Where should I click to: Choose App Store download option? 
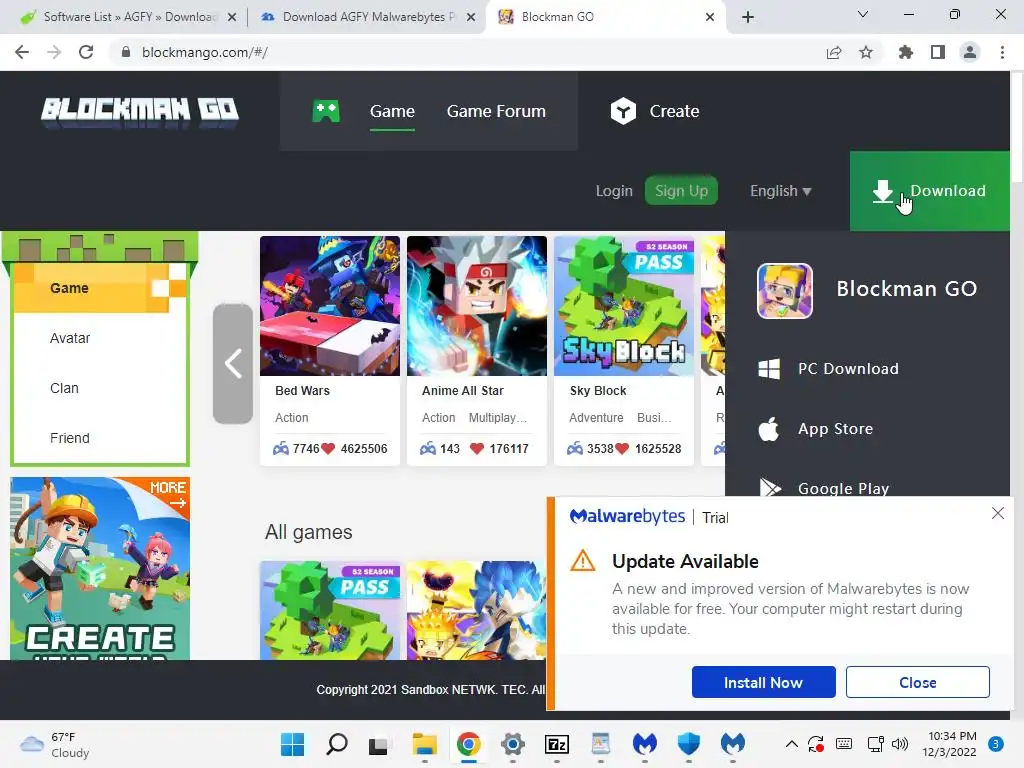835,428
